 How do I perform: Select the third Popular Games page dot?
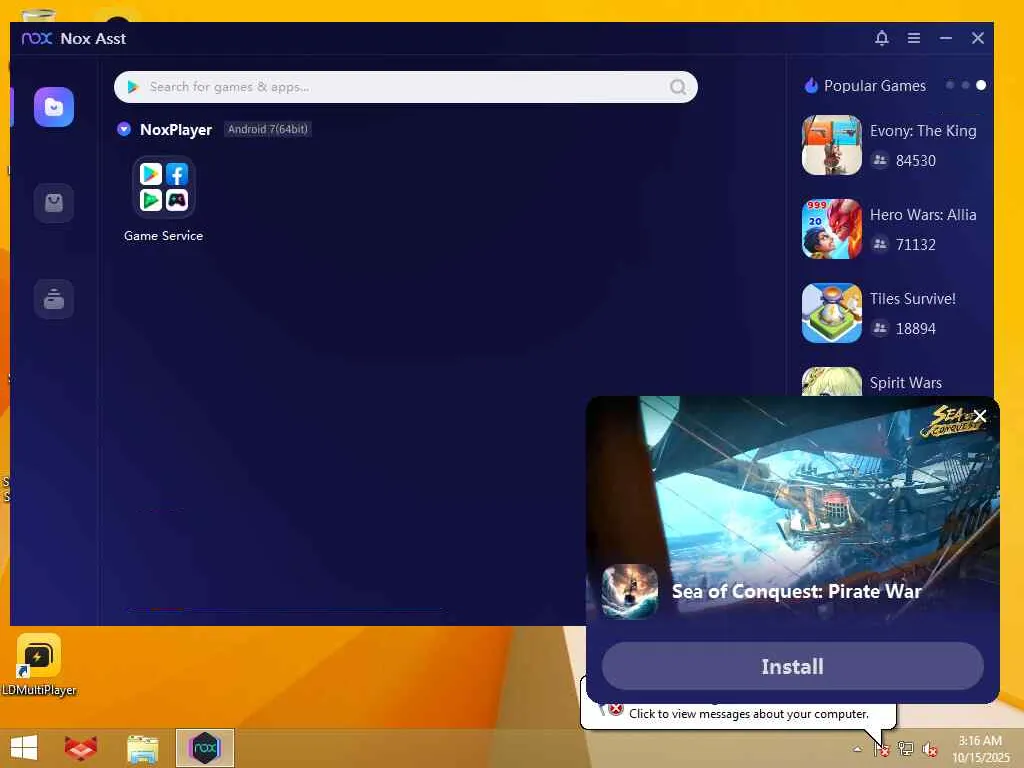pyautogui.click(x=981, y=86)
